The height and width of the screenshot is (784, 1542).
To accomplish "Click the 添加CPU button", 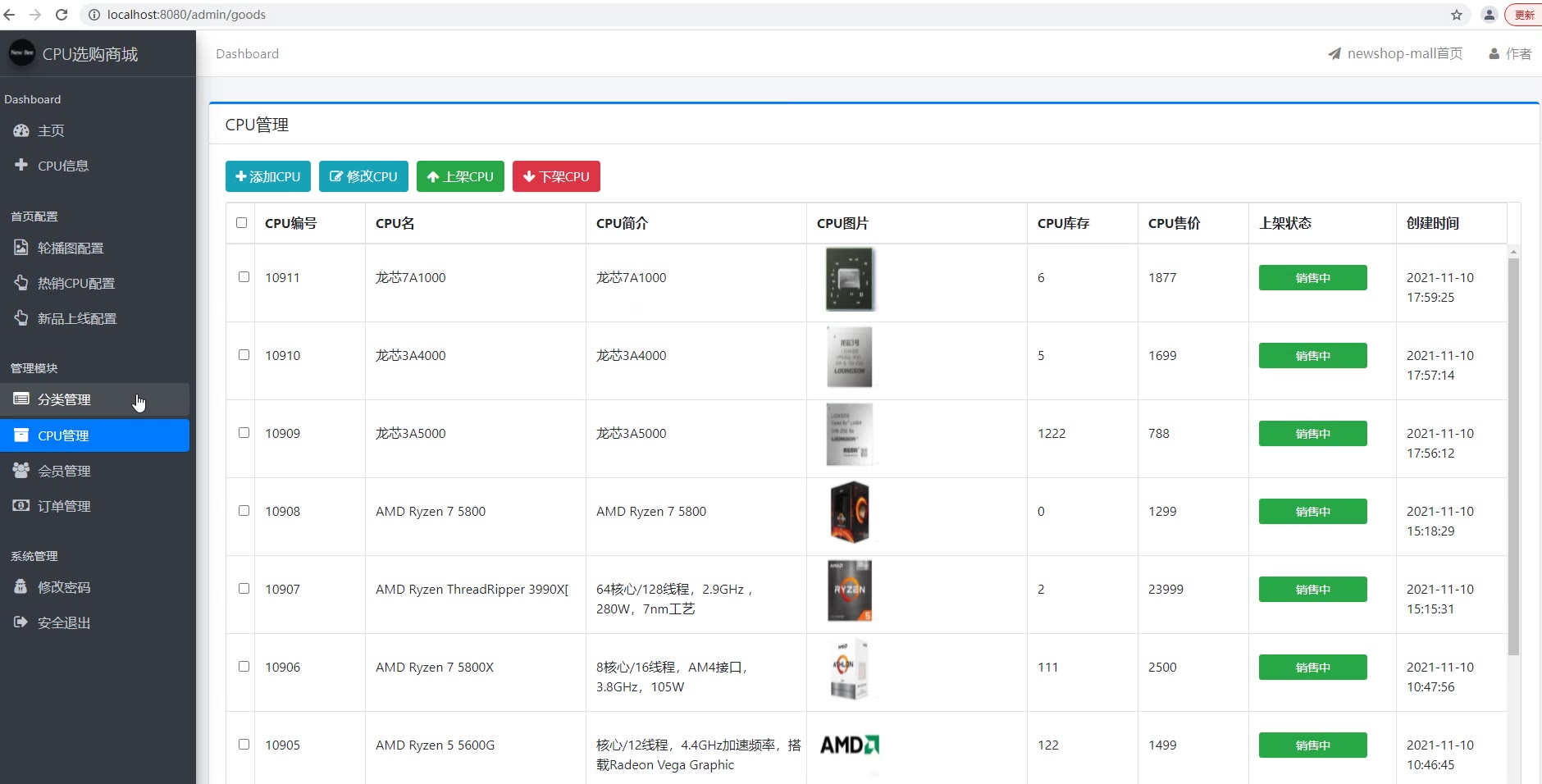I will (268, 176).
